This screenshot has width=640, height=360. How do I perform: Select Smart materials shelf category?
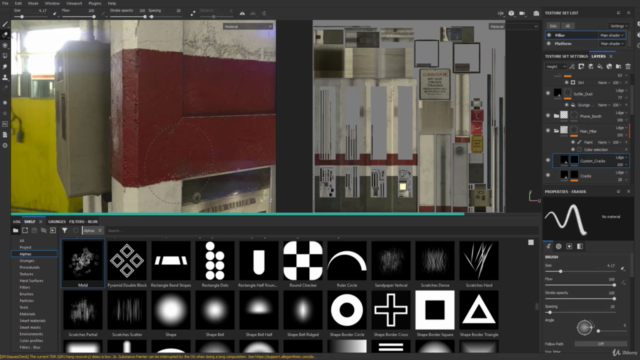pyautogui.click(x=33, y=321)
